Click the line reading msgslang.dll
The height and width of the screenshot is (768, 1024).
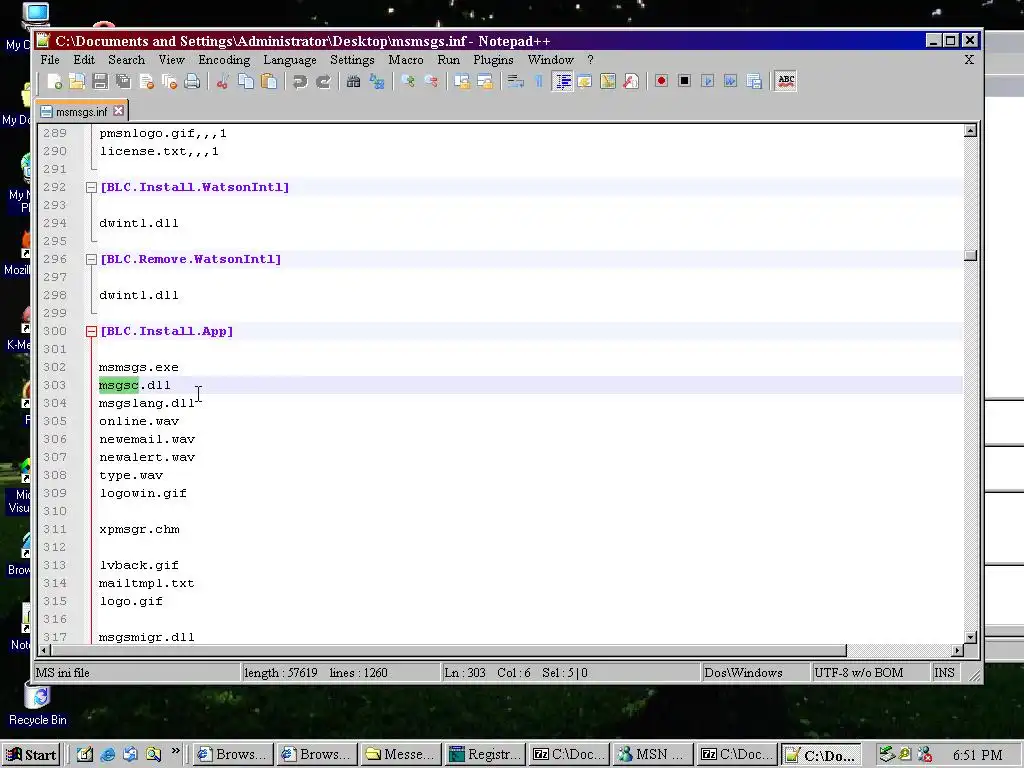(147, 404)
